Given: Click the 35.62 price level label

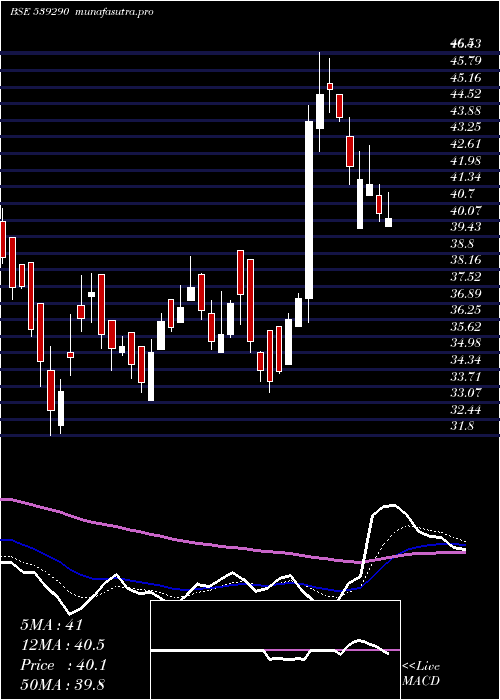Looking at the screenshot, I should (466, 327).
